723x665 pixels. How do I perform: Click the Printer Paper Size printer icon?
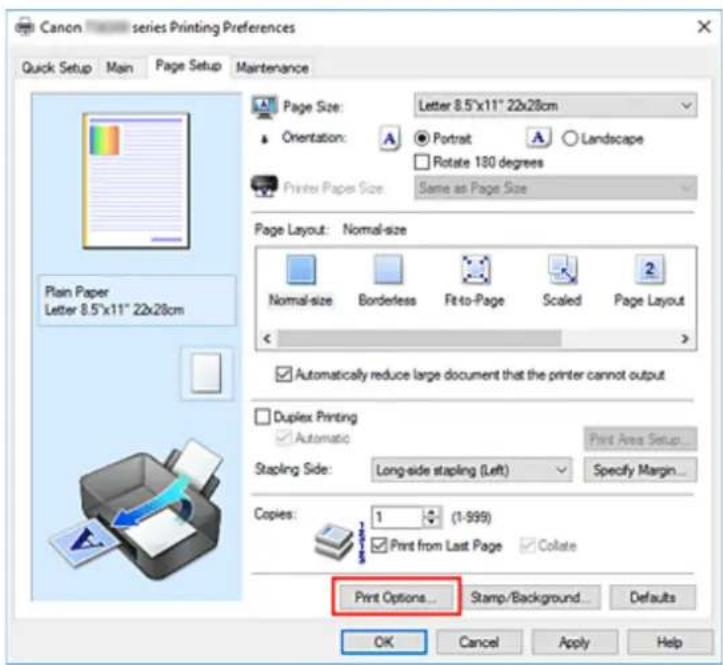tap(264, 187)
